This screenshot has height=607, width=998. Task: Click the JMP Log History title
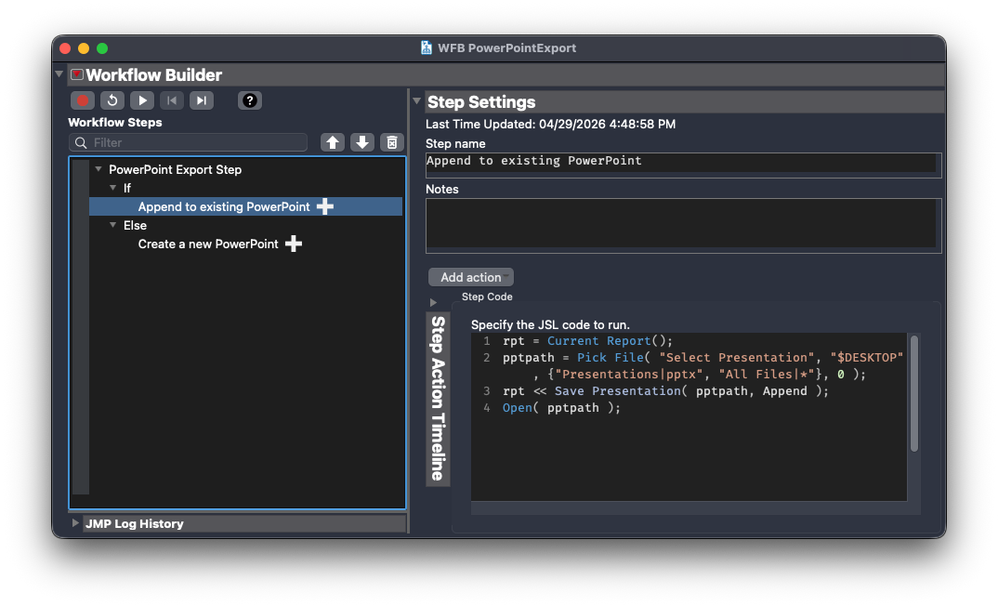click(134, 524)
